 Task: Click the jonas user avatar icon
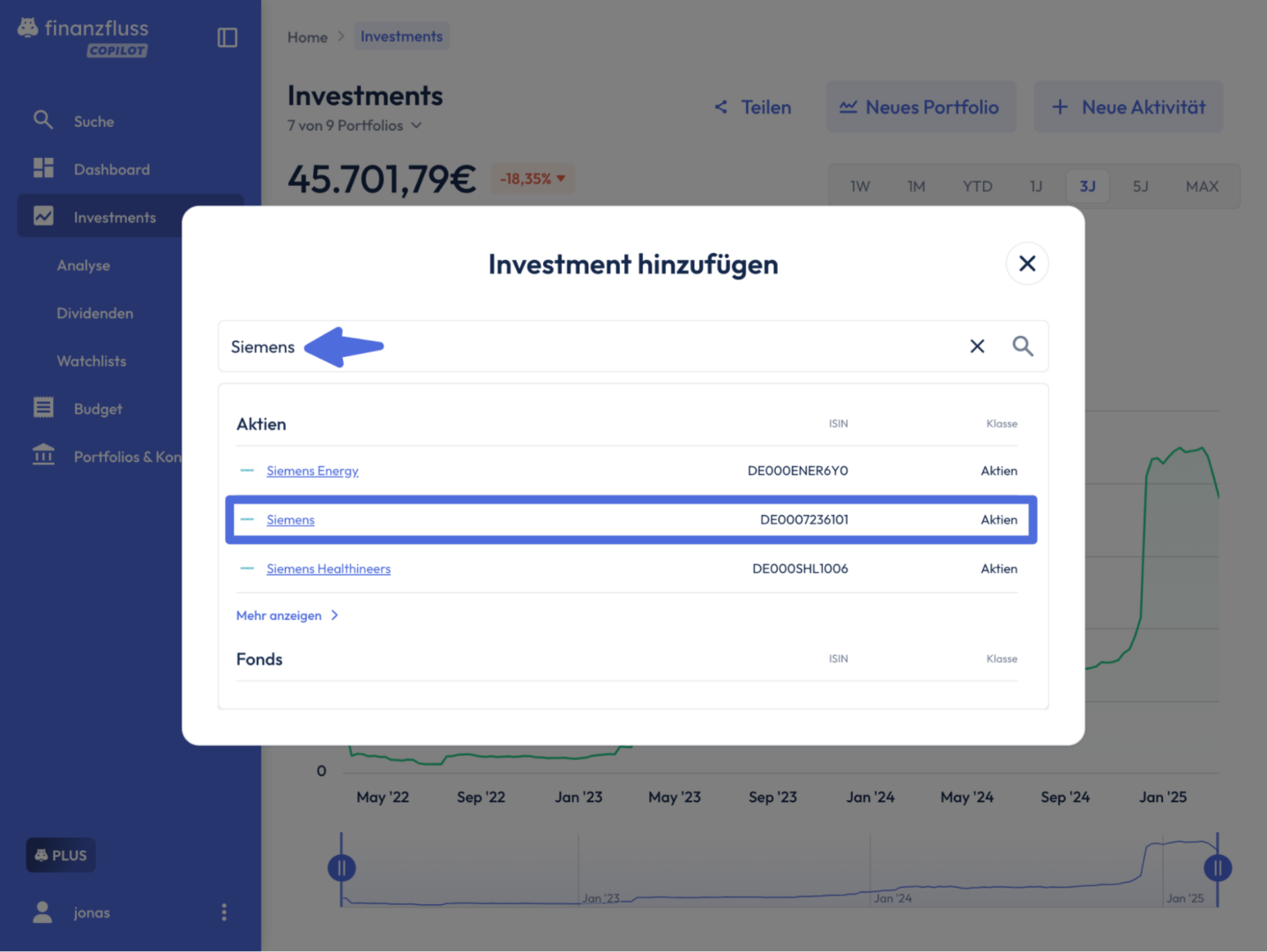[x=42, y=911]
